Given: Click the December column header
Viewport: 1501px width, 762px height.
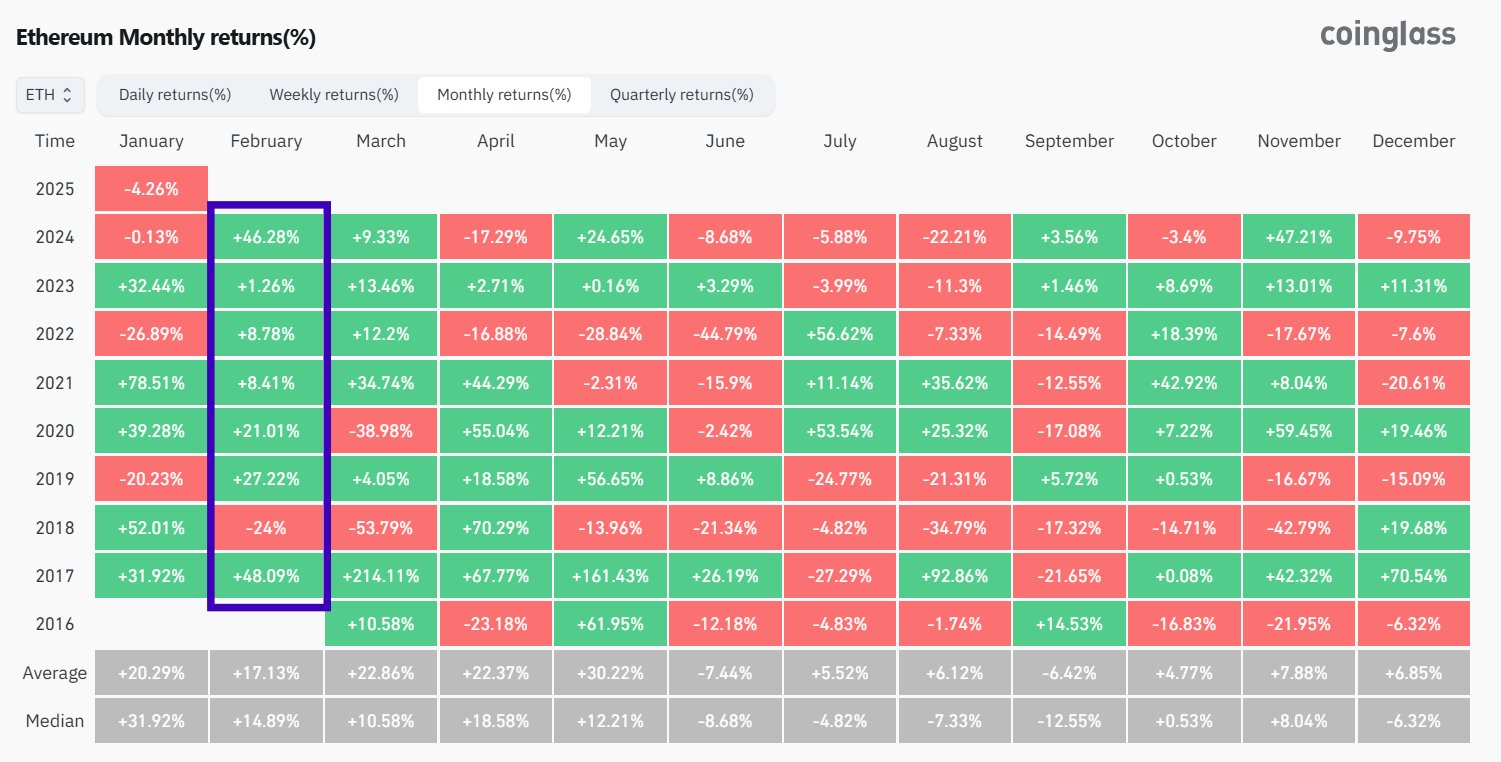Looking at the screenshot, I should pos(1413,141).
